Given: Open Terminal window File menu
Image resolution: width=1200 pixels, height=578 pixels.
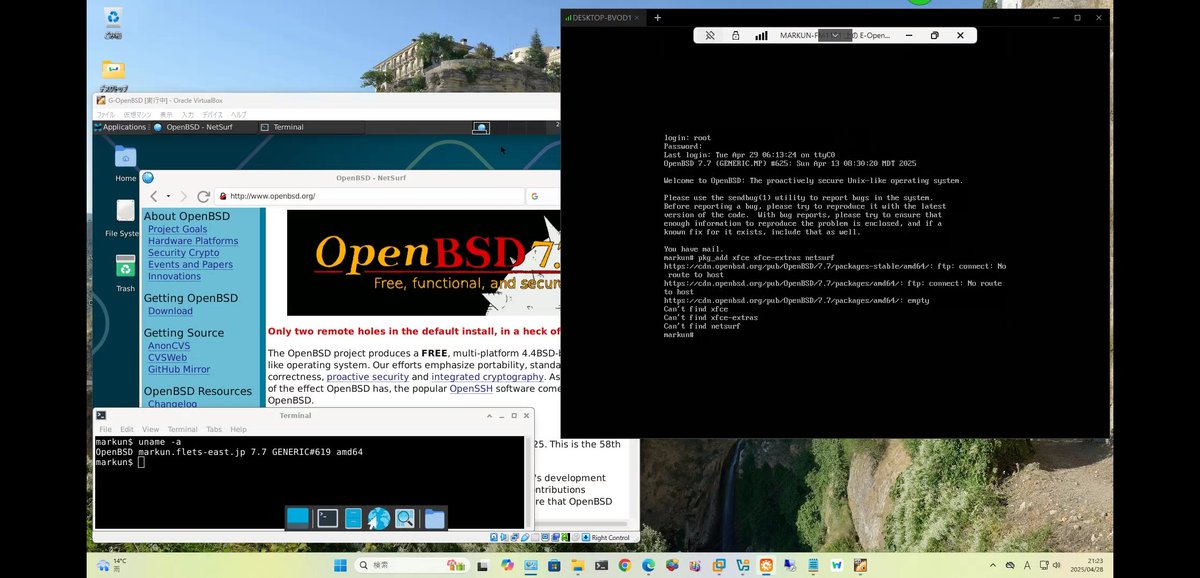Looking at the screenshot, I should (x=105, y=429).
